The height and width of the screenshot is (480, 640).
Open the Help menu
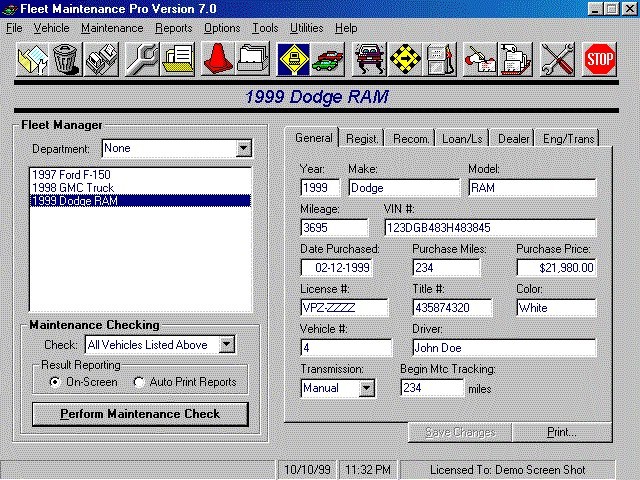tap(346, 28)
